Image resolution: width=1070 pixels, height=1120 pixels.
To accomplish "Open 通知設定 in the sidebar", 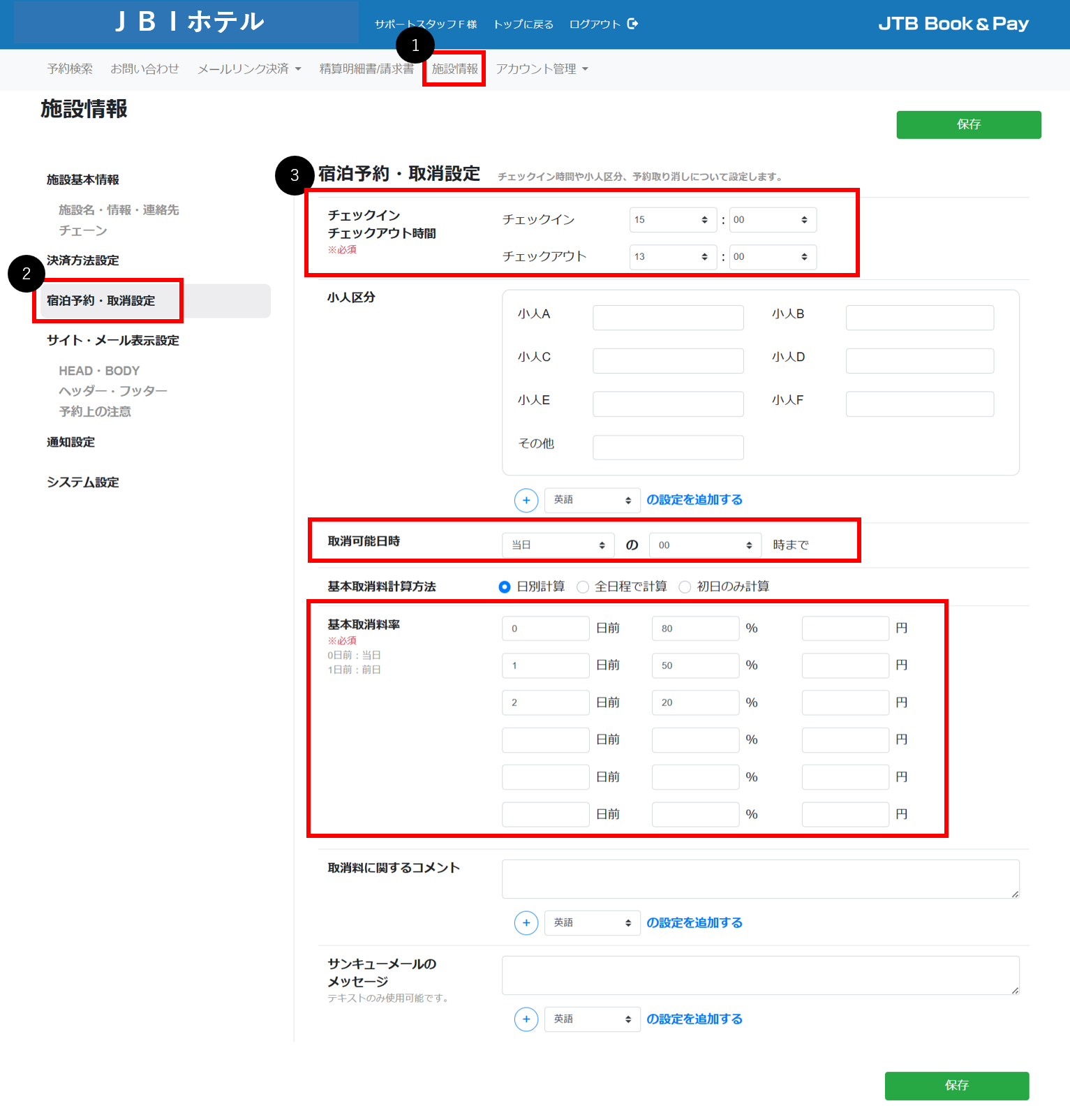I will (70, 442).
